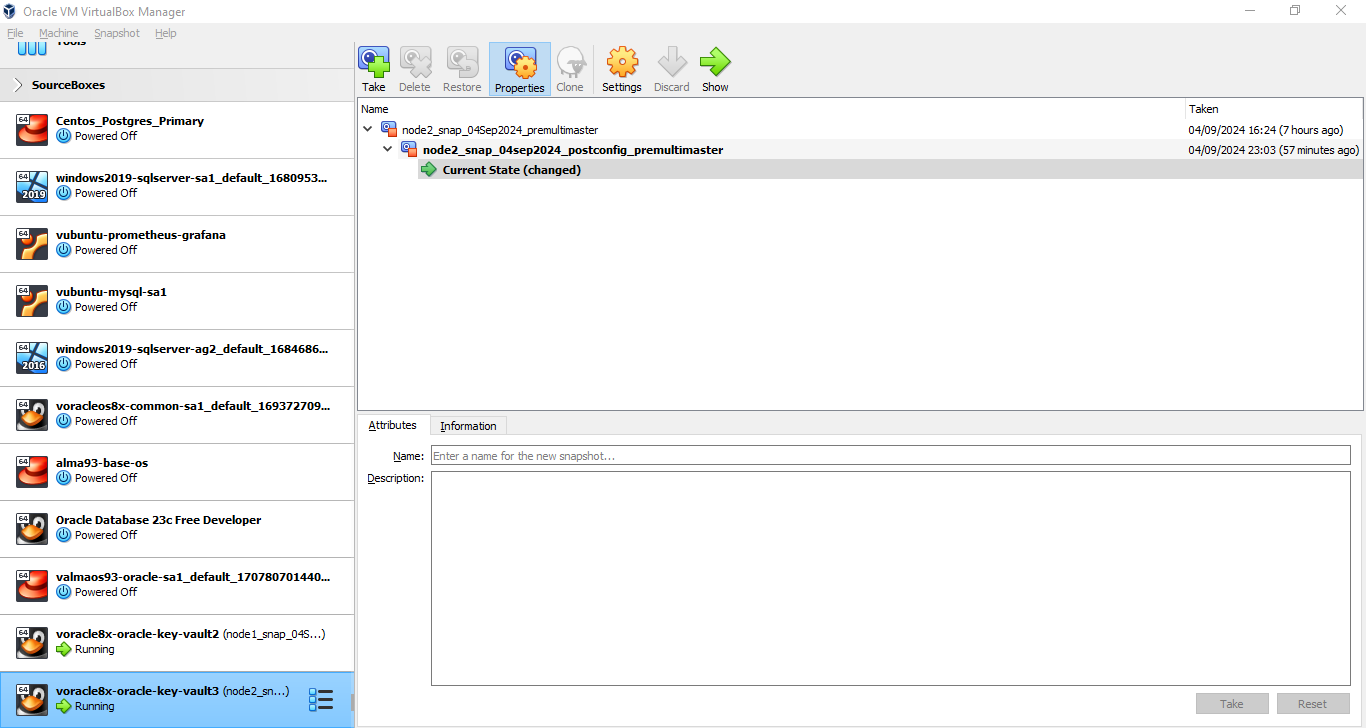This screenshot has height=728, width=1366.
Task: Select windows2019-sqlserver-ag2_default machine
Action: coord(177,357)
